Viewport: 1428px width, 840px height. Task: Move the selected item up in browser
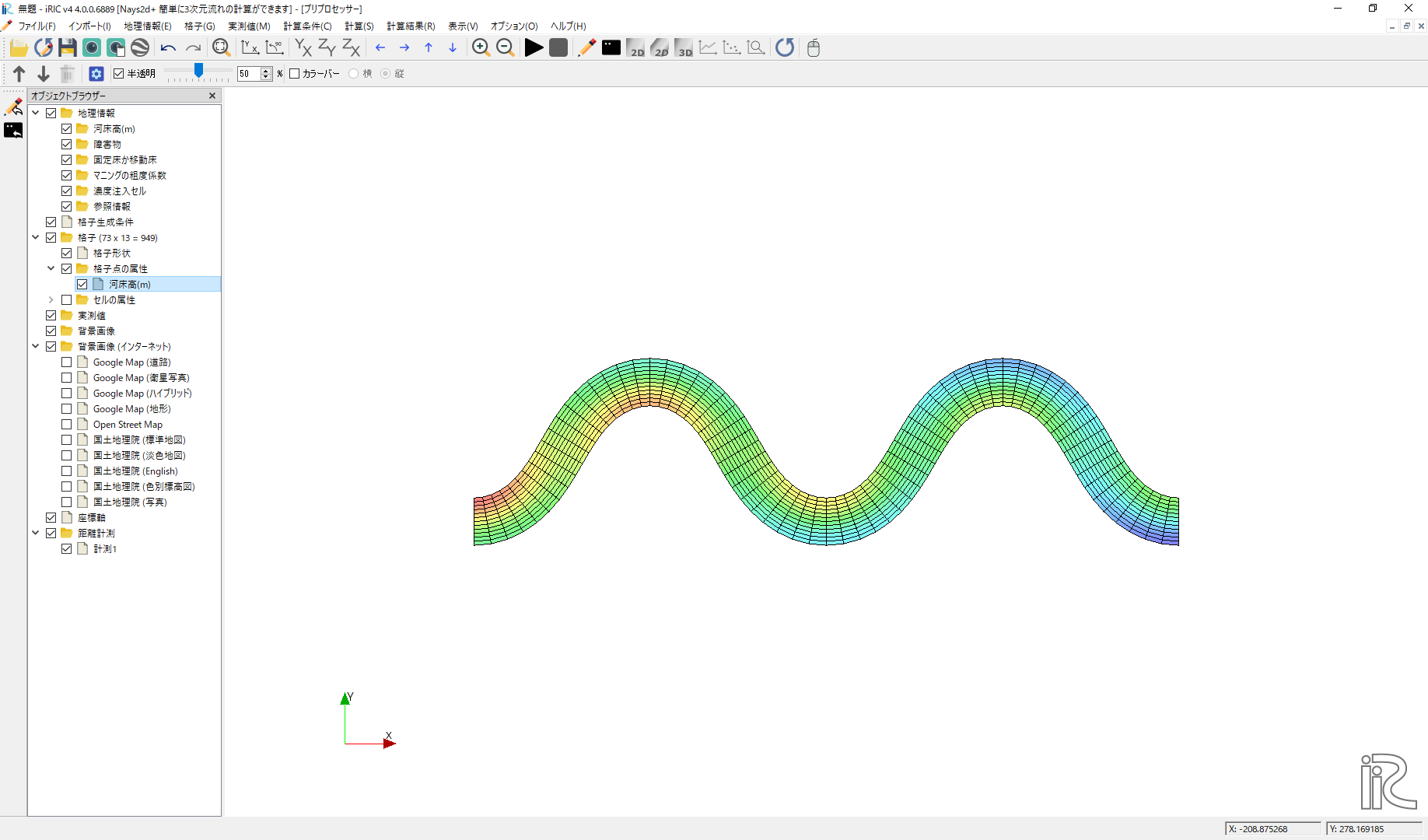[19, 74]
